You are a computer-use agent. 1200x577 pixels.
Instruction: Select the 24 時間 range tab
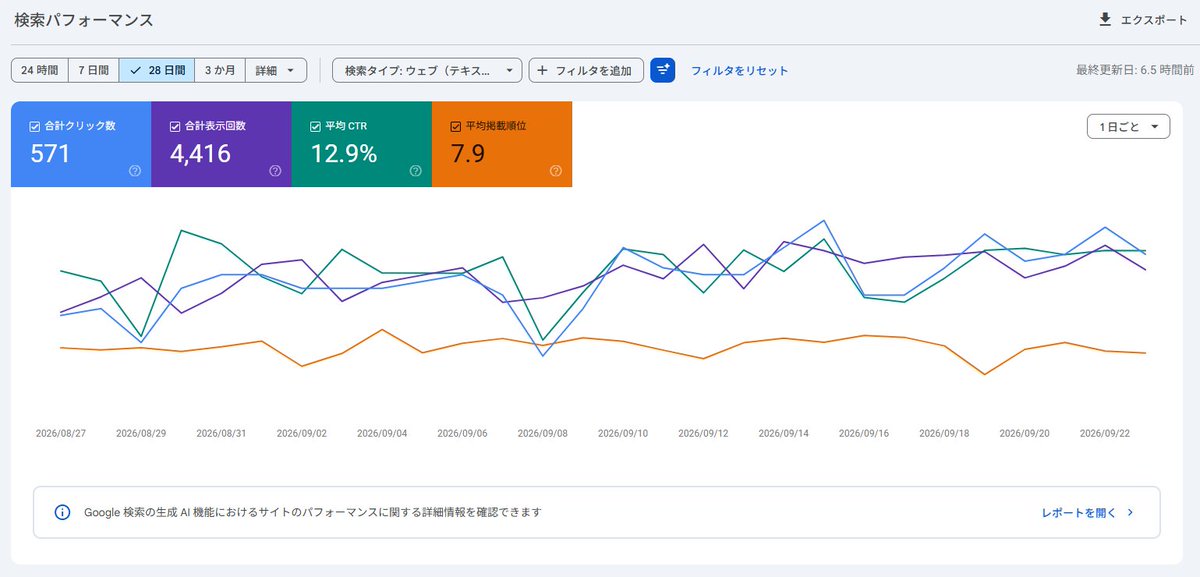pyautogui.click(x=40, y=70)
